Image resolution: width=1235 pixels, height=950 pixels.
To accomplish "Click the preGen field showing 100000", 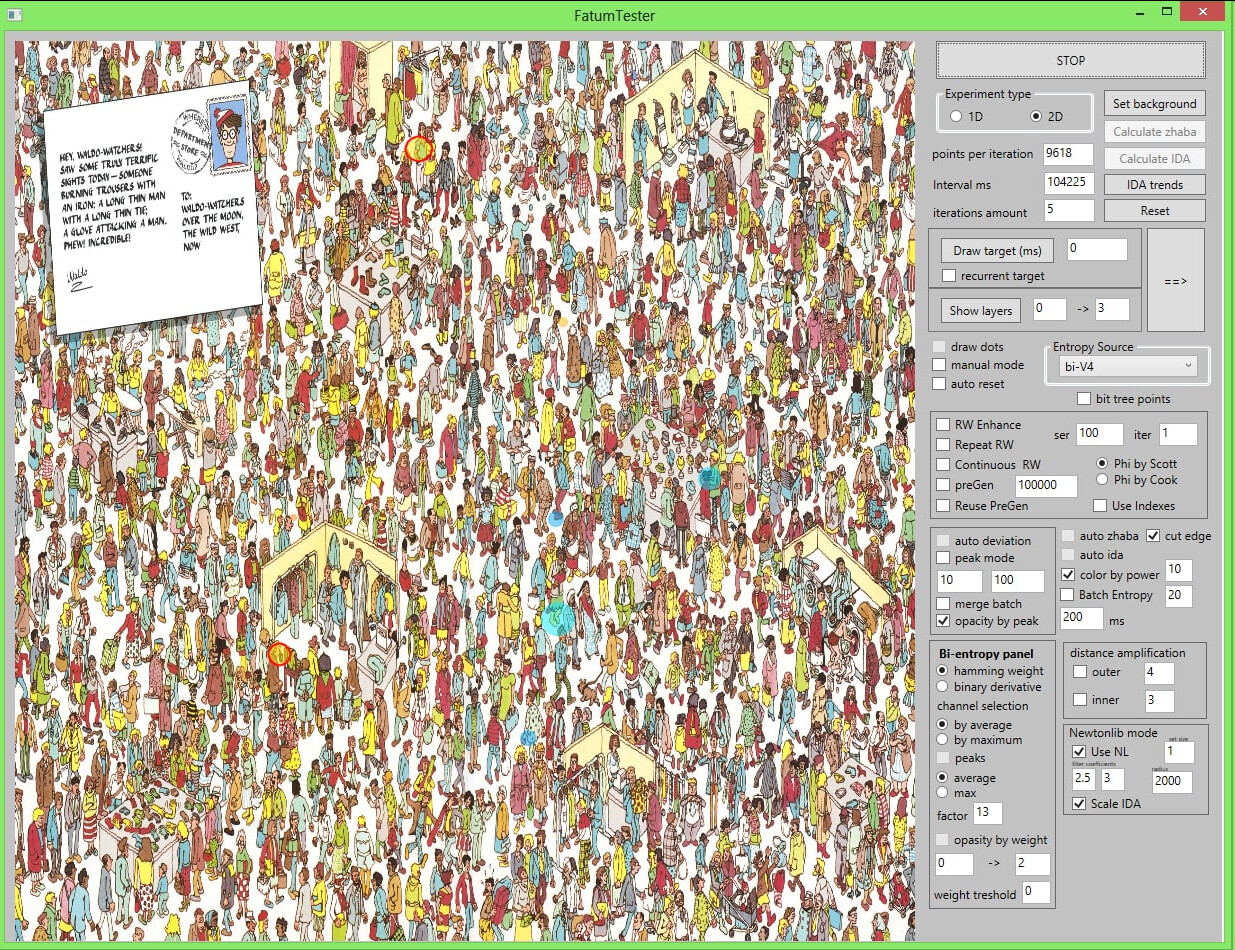I will 1046,485.
